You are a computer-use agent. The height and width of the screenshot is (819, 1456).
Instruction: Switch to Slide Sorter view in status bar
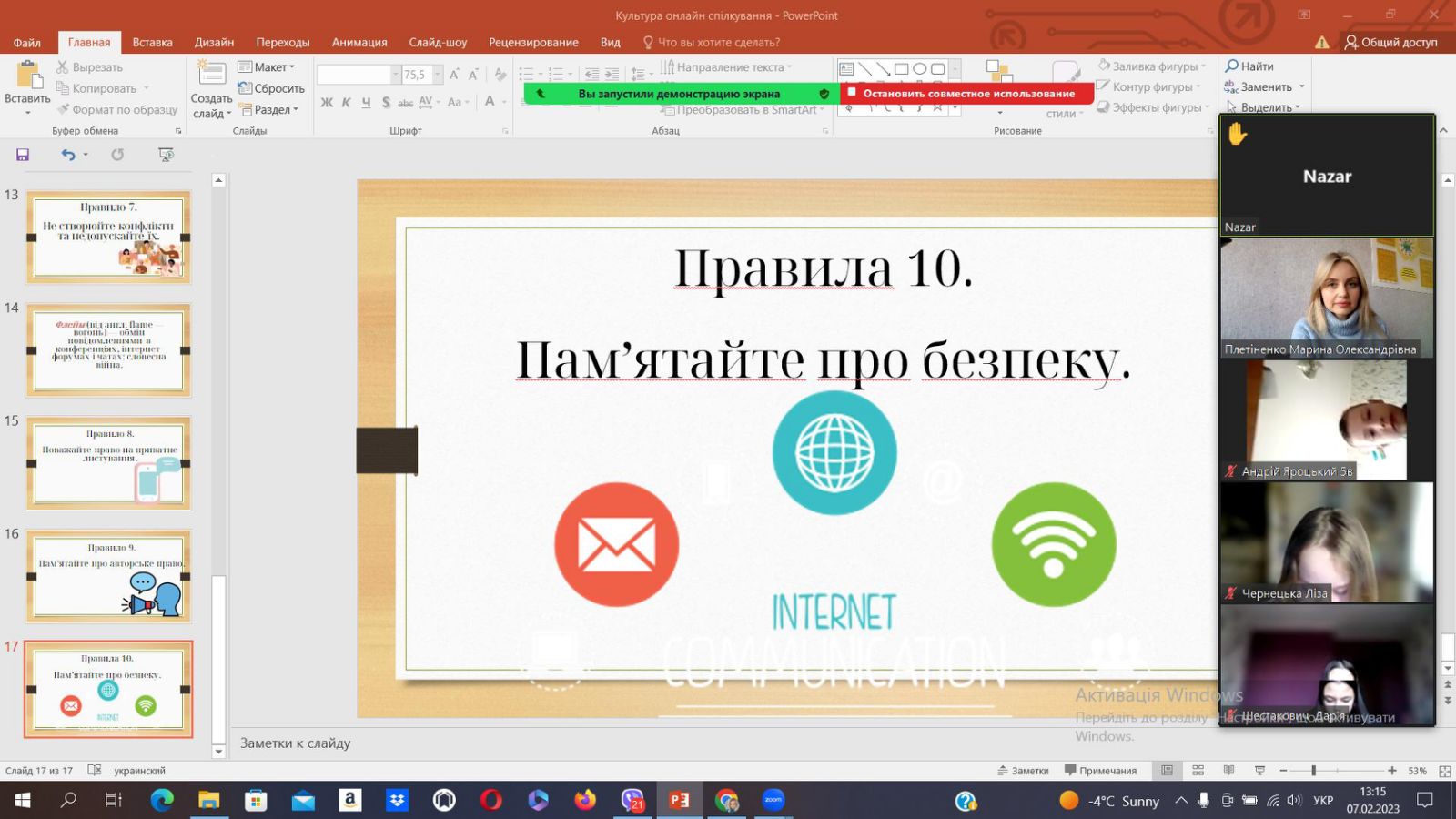point(1198,771)
